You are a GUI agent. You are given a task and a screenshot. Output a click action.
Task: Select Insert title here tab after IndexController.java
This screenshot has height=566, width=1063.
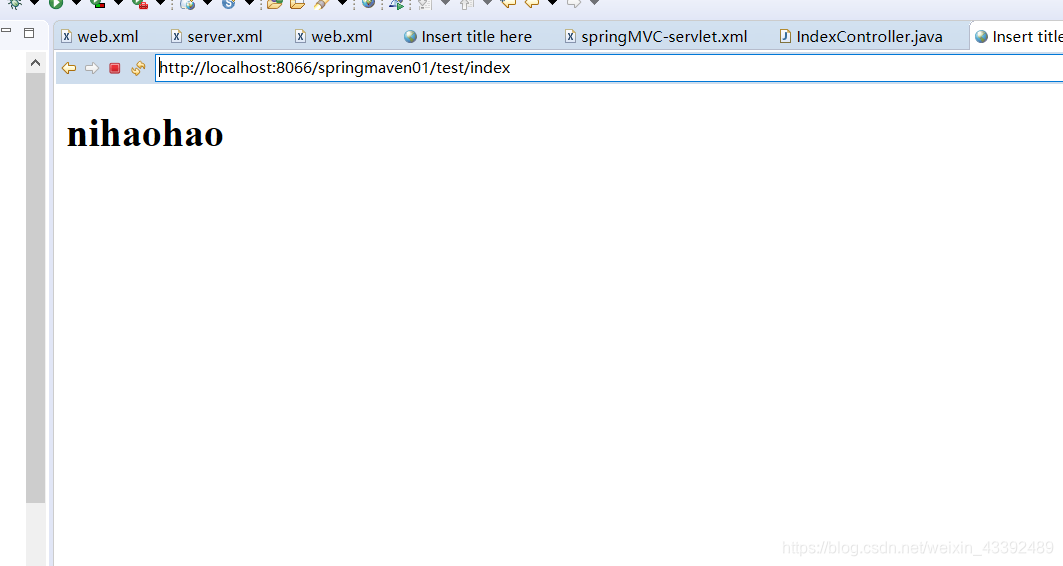click(x=1018, y=37)
